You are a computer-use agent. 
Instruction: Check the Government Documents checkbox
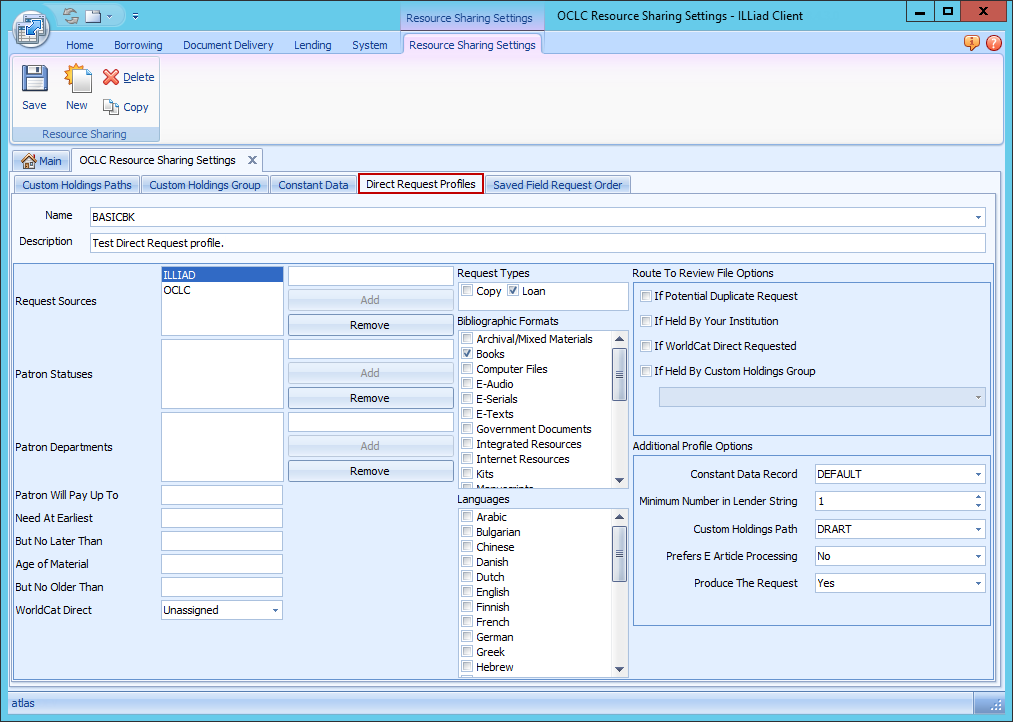click(467, 429)
